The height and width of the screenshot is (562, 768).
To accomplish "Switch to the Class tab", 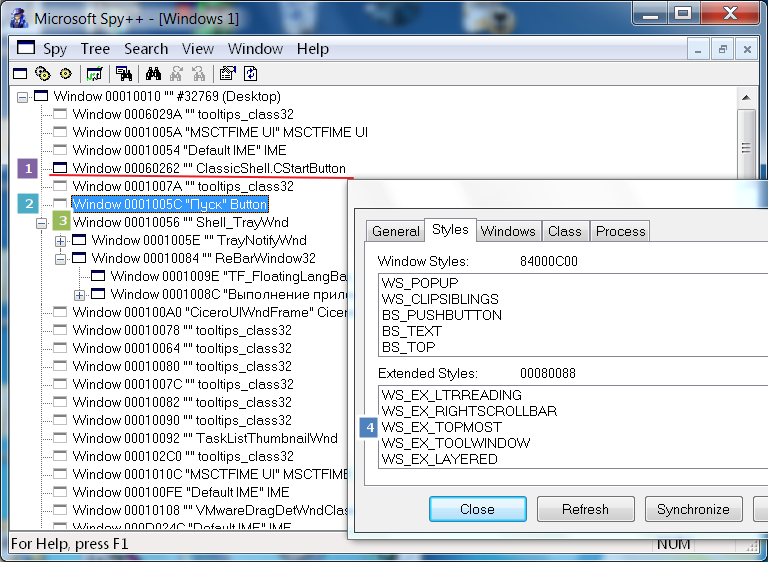I will click(x=565, y=231).
